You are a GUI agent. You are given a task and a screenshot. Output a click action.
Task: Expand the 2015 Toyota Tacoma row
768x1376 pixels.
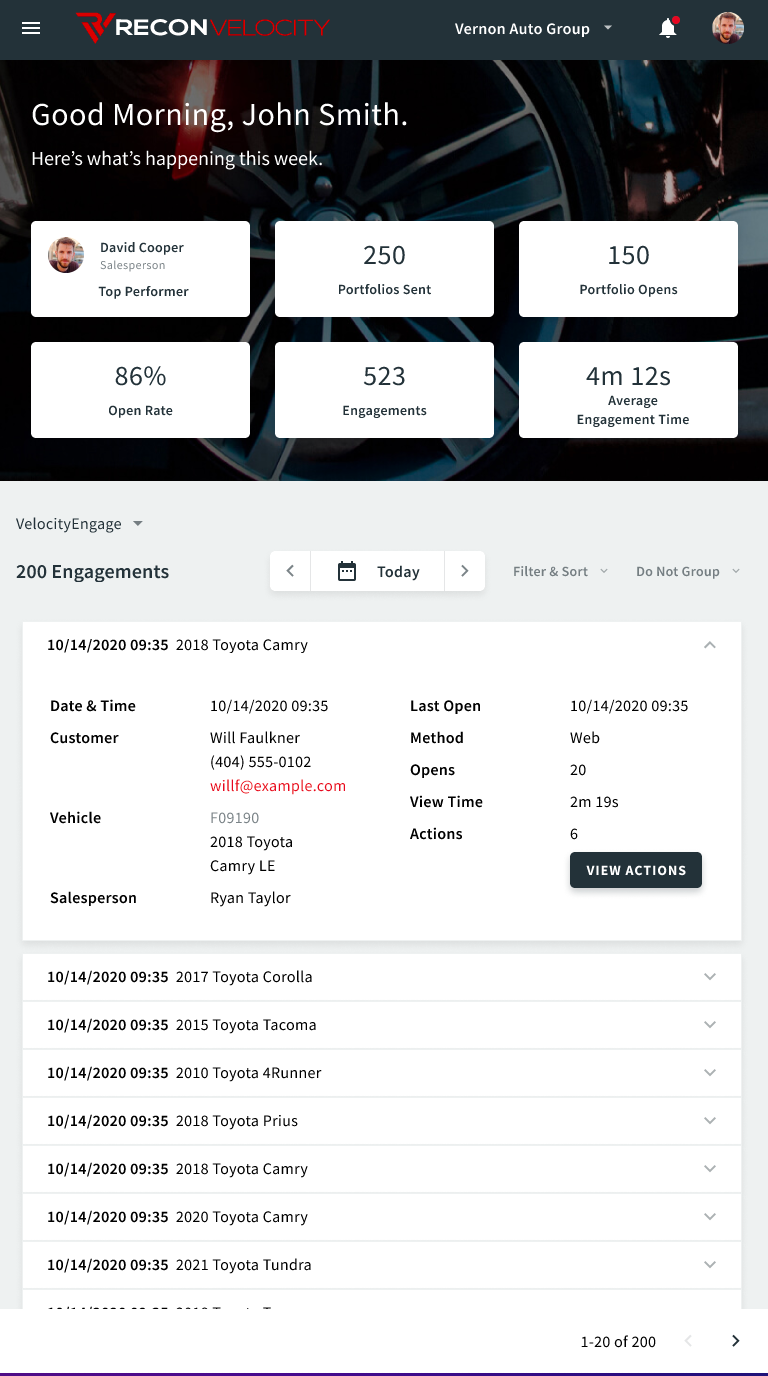pos(709,1025)
